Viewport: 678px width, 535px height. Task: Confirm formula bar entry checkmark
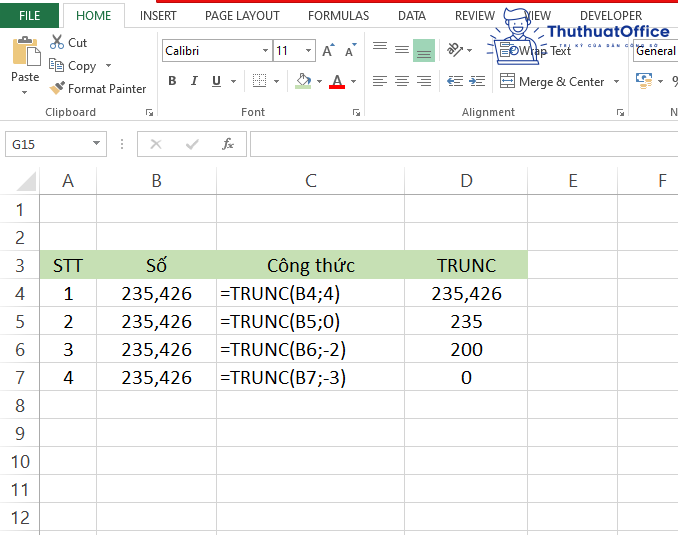(192, 144)
